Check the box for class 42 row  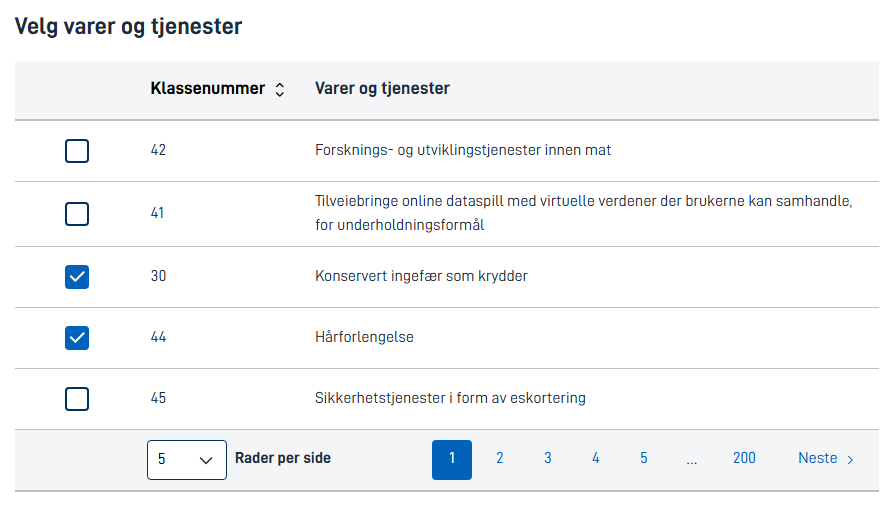click(x=77, y=151)
